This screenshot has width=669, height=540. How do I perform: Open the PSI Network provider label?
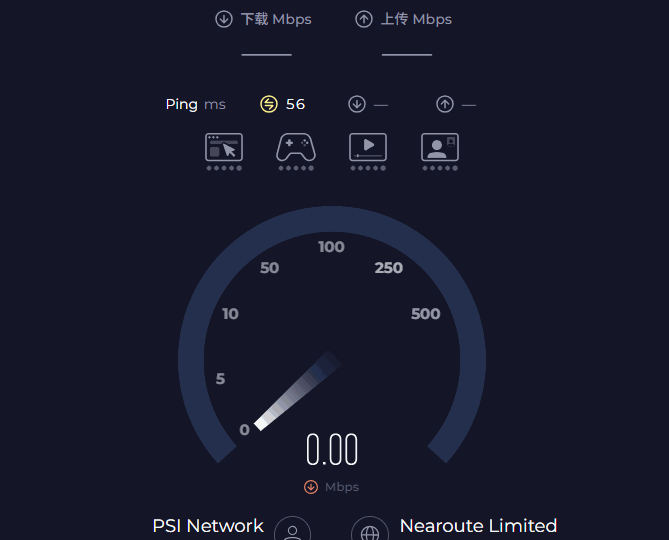(208, 526)
